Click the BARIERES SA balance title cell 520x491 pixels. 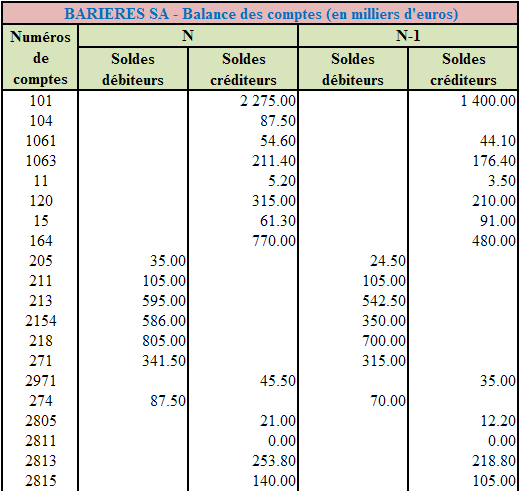pyautogui.click(x=260, y=14)
